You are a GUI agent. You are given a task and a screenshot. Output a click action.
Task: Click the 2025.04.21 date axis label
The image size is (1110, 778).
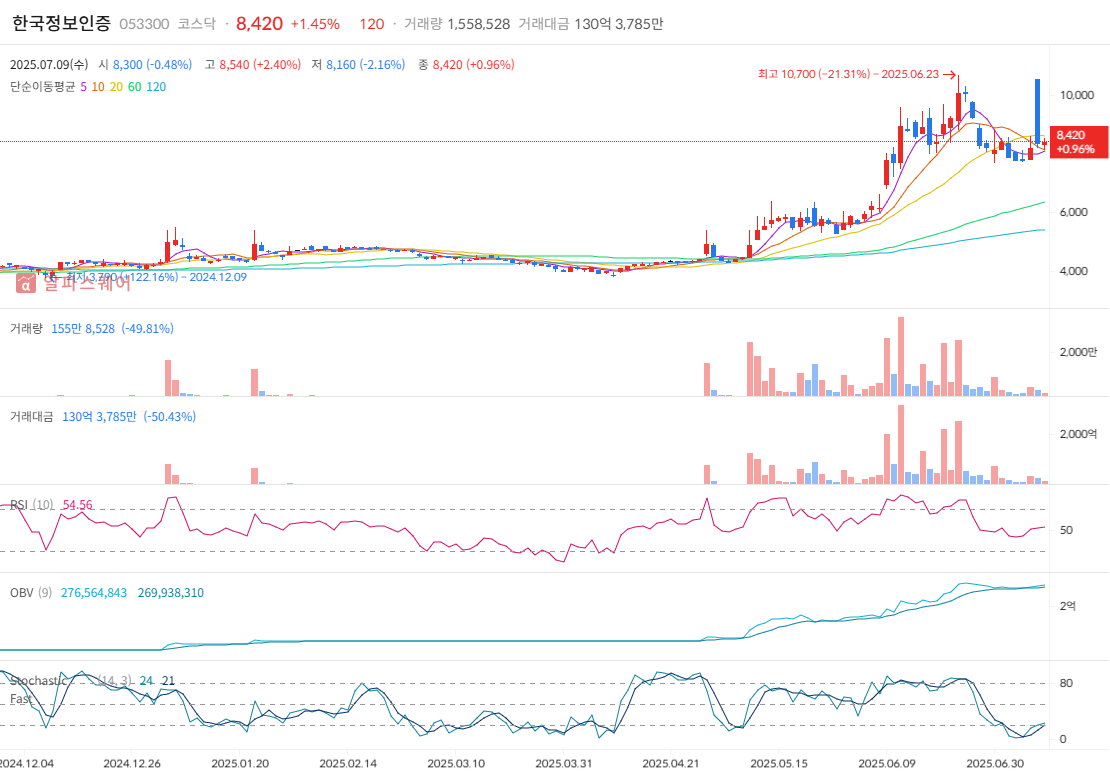coord(671,764)
